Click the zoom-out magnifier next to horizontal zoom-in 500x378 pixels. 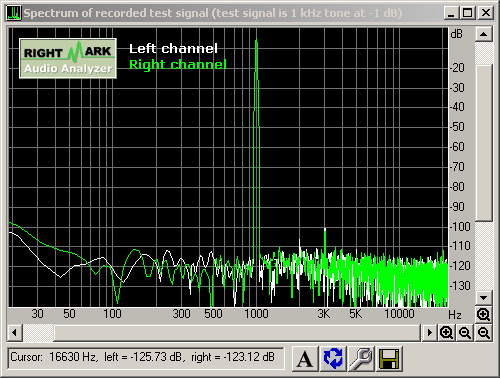pos(465,332)
